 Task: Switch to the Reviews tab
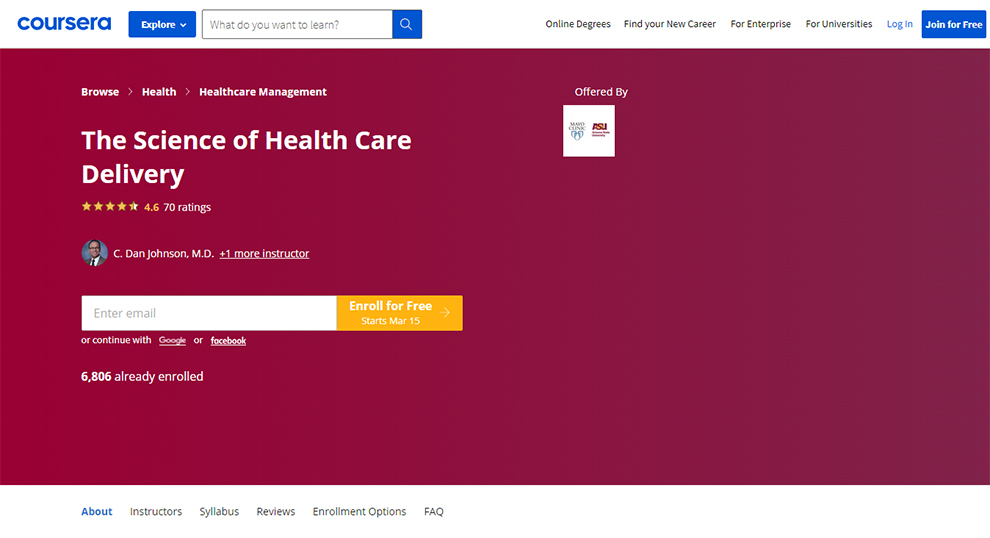[x=275, y=511]
